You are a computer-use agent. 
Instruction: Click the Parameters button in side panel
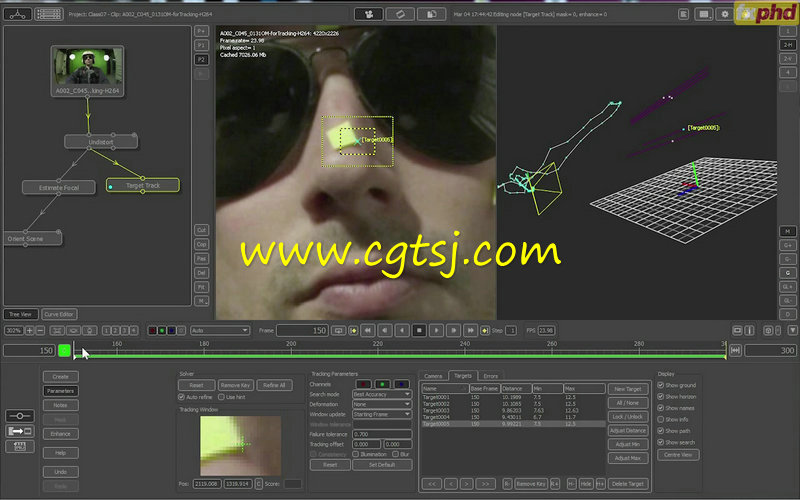(60, 391)
